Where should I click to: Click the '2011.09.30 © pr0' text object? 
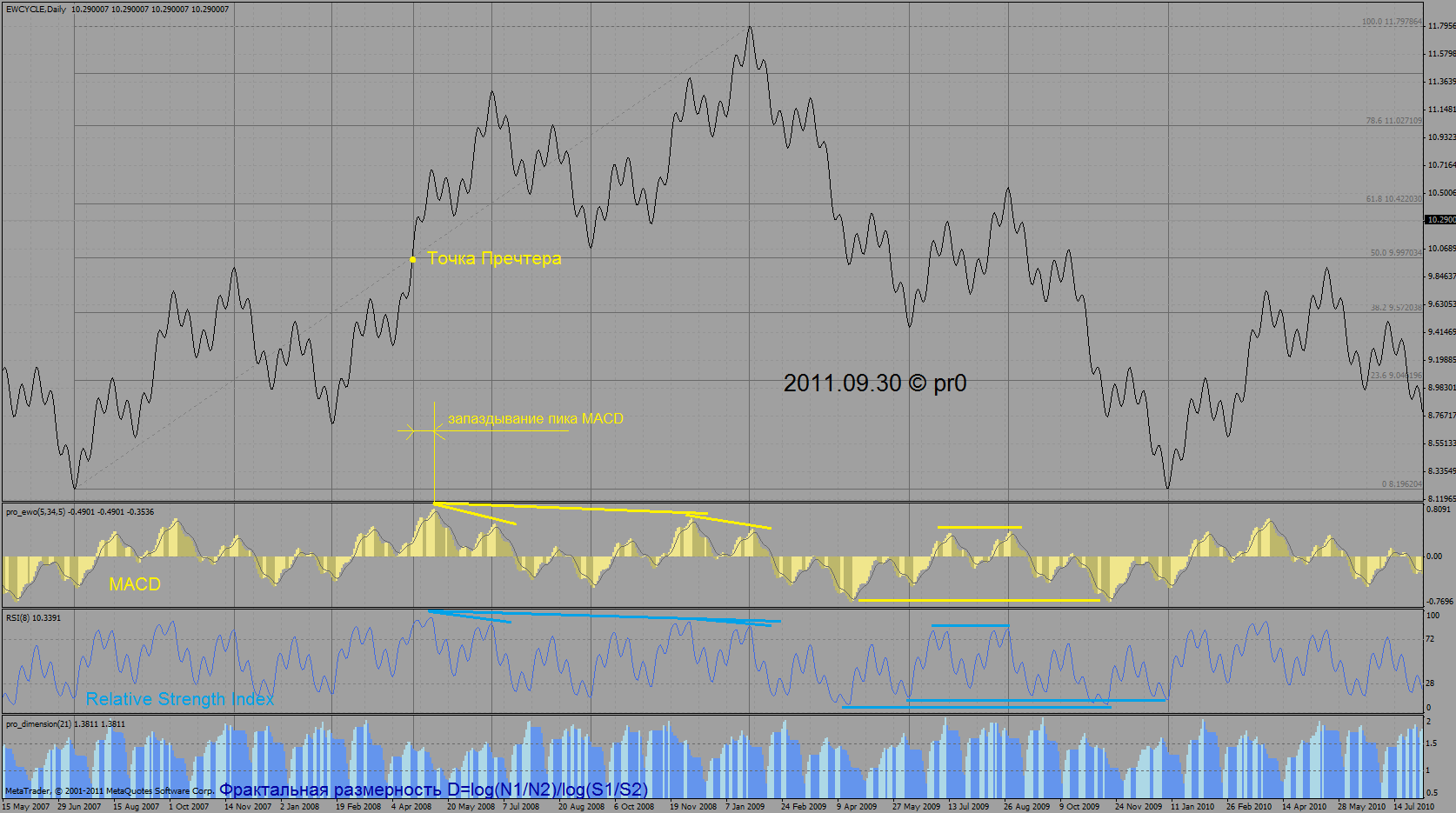click(x=874, y=383)
